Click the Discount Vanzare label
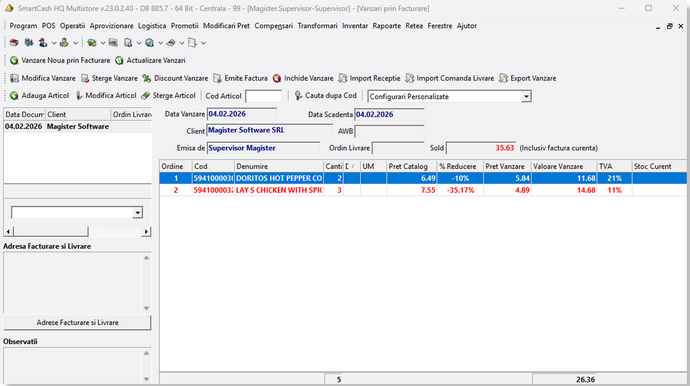Screen dimensions: 690x386 click(x=181, y=78)
